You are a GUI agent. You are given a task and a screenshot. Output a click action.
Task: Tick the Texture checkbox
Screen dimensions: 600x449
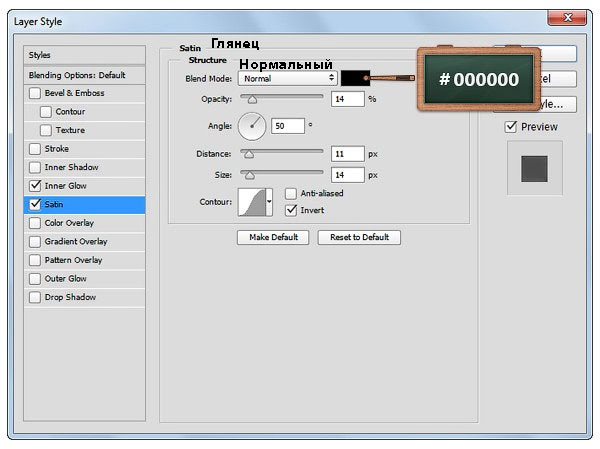[46, 130]
